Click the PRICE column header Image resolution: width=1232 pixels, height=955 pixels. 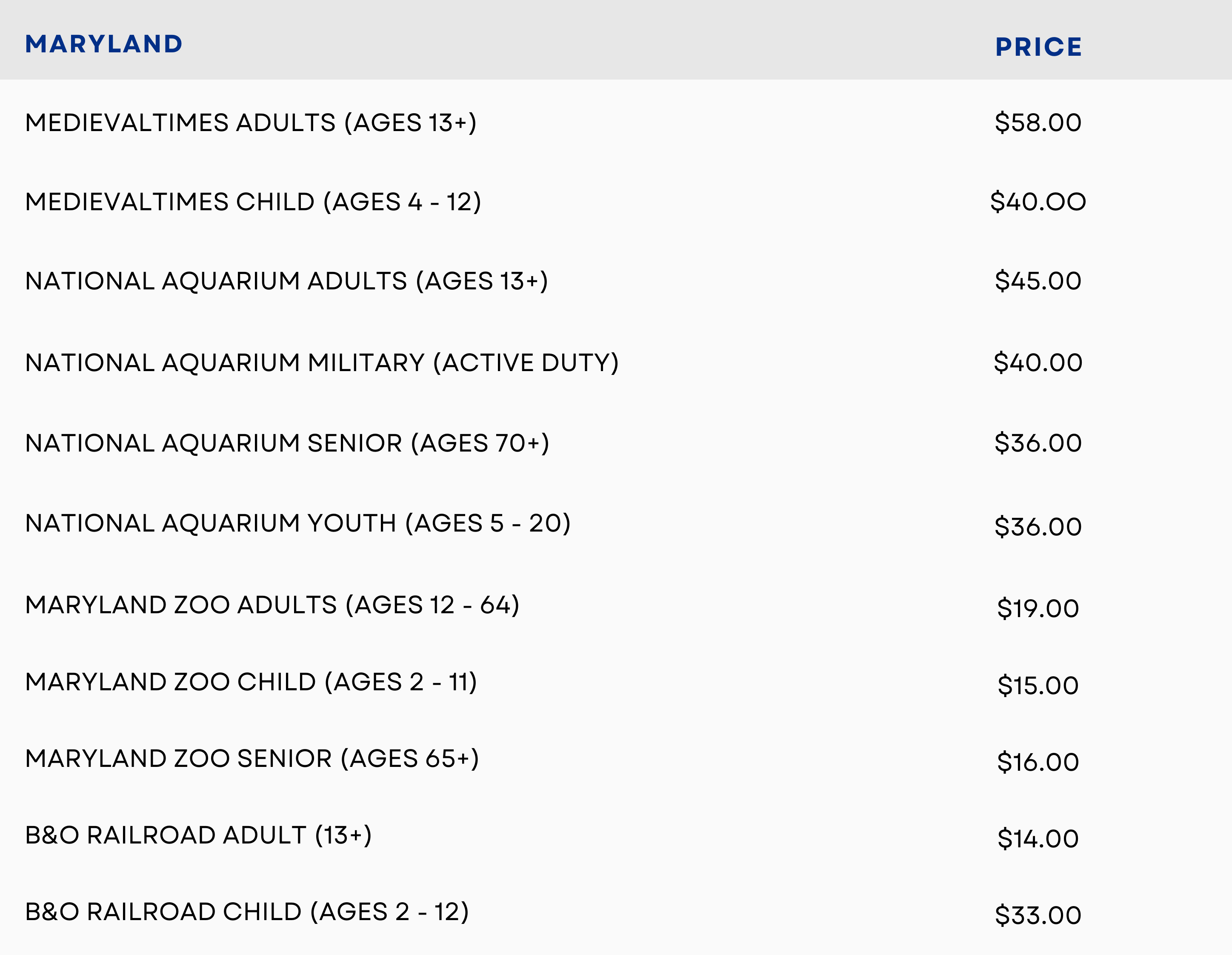[x=1038, y=47]
